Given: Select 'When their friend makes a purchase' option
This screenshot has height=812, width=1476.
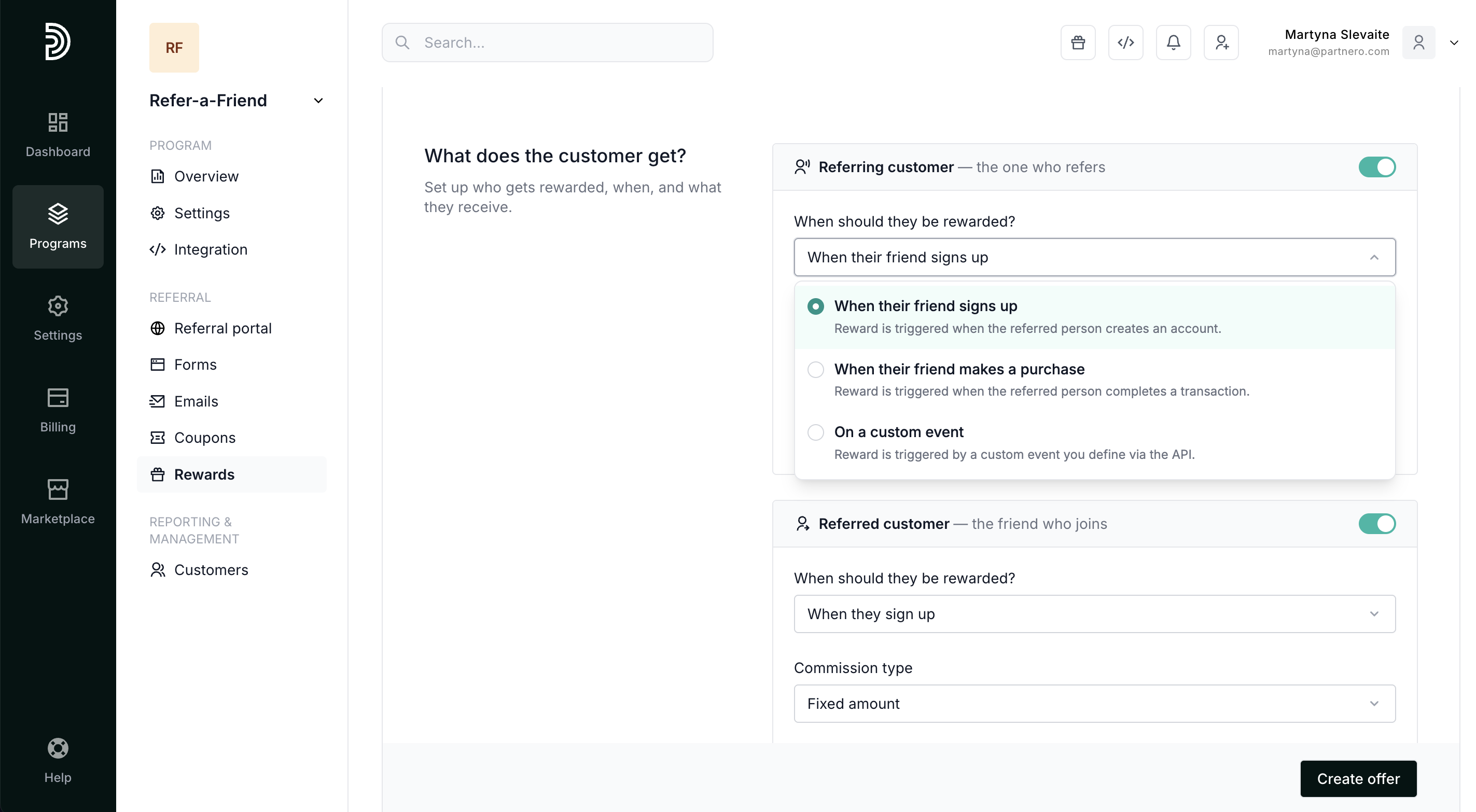Looking at the screenshot, I should [958, 369].
